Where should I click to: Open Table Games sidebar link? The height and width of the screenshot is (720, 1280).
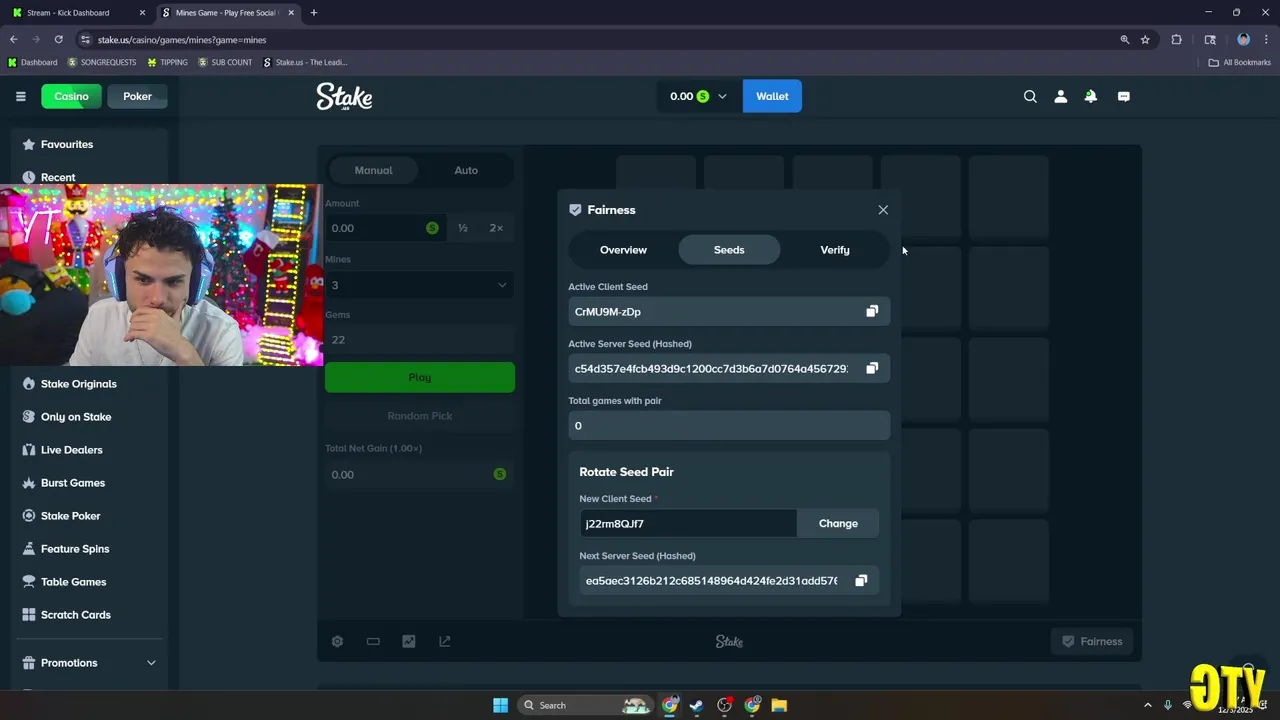pyautogui.click(x=73, y=582)
